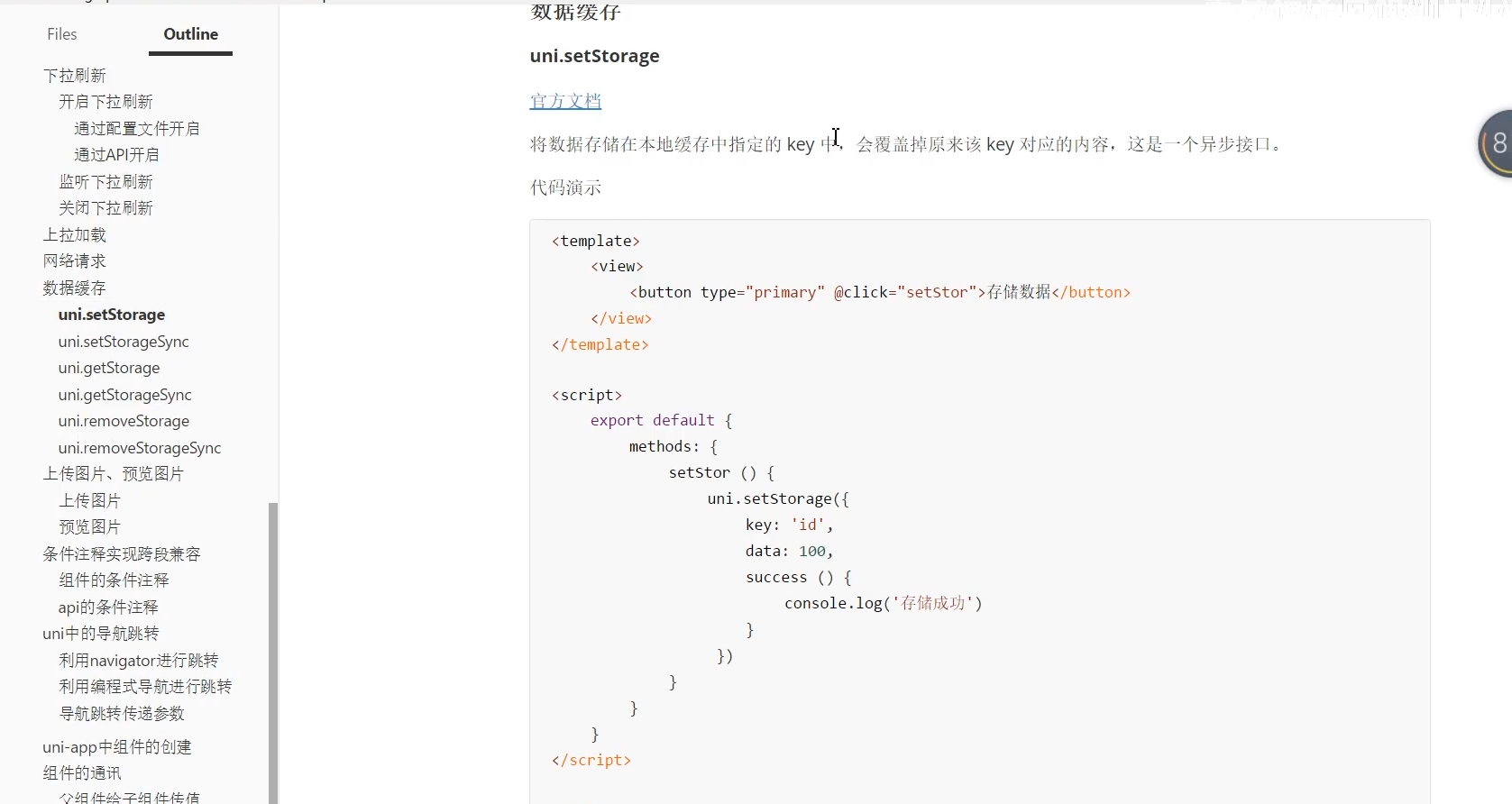
Task: Switch to the Files tab
Action: [62, 34]
